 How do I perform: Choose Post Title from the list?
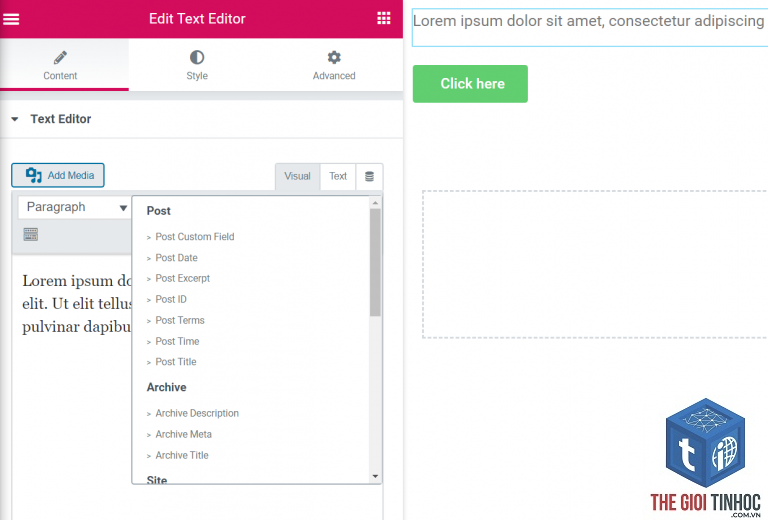click(x=176, y=362)
